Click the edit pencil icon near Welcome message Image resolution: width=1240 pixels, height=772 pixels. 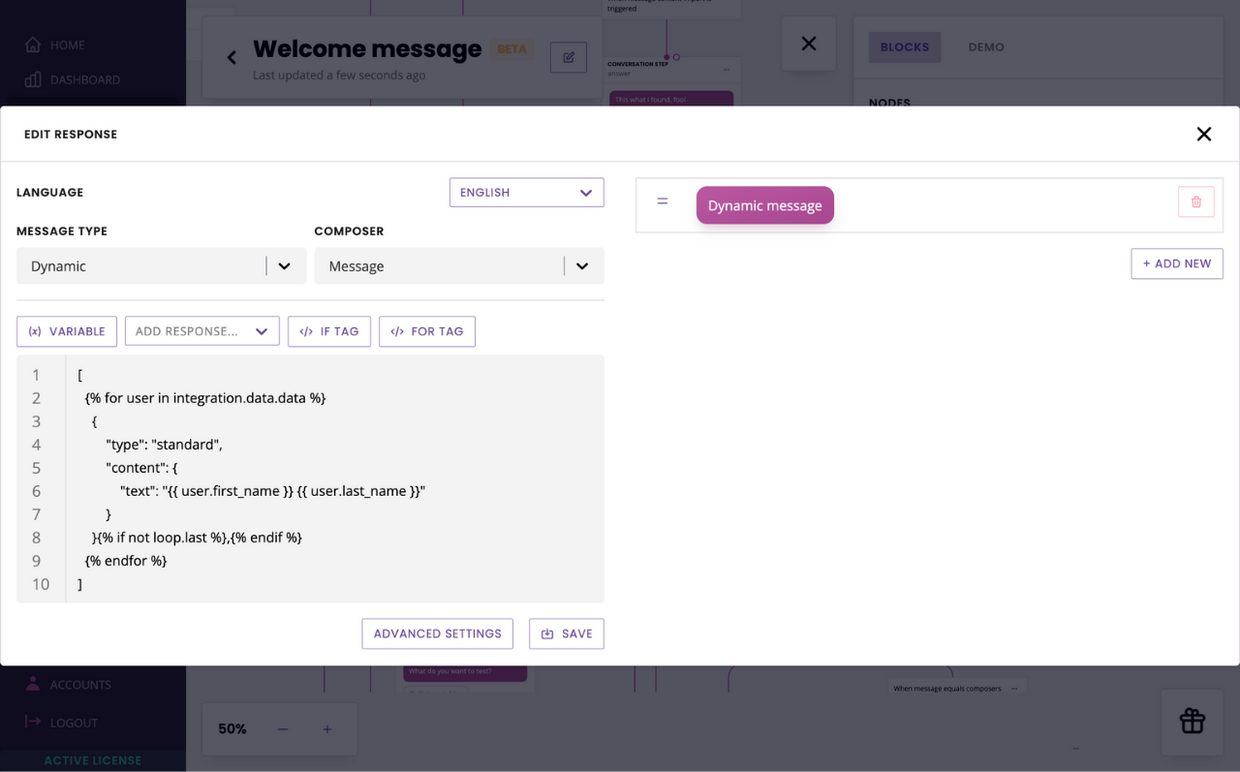[x=568, y=58]
